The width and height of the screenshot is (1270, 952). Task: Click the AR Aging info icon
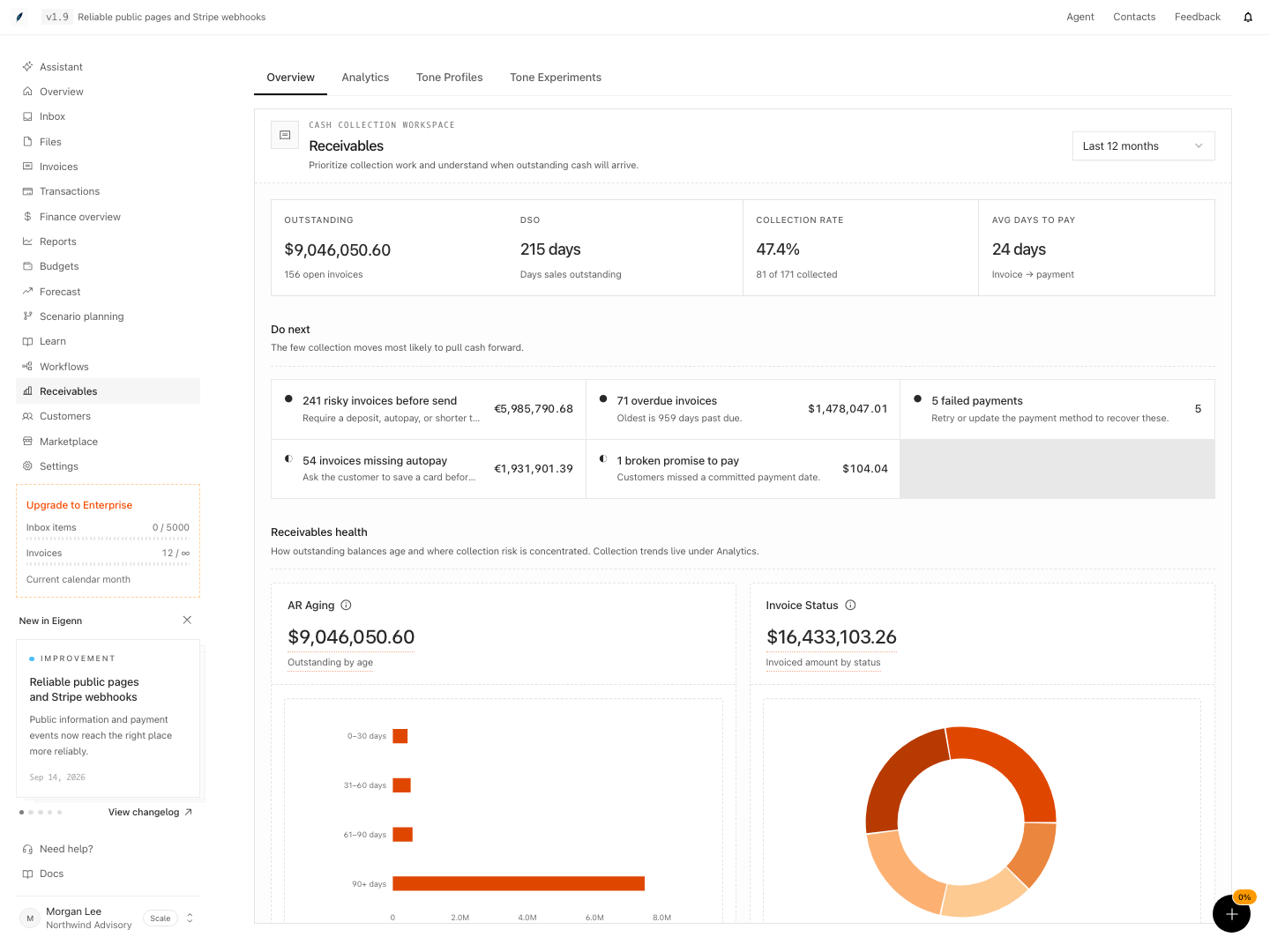[x=346, y=606]
